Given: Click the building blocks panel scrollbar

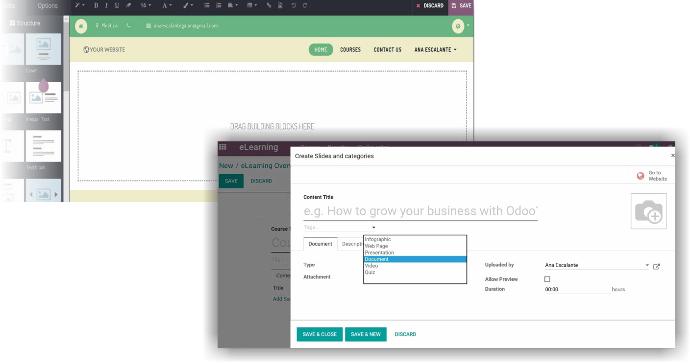Looking at the screenshot, I should (66, 57).
